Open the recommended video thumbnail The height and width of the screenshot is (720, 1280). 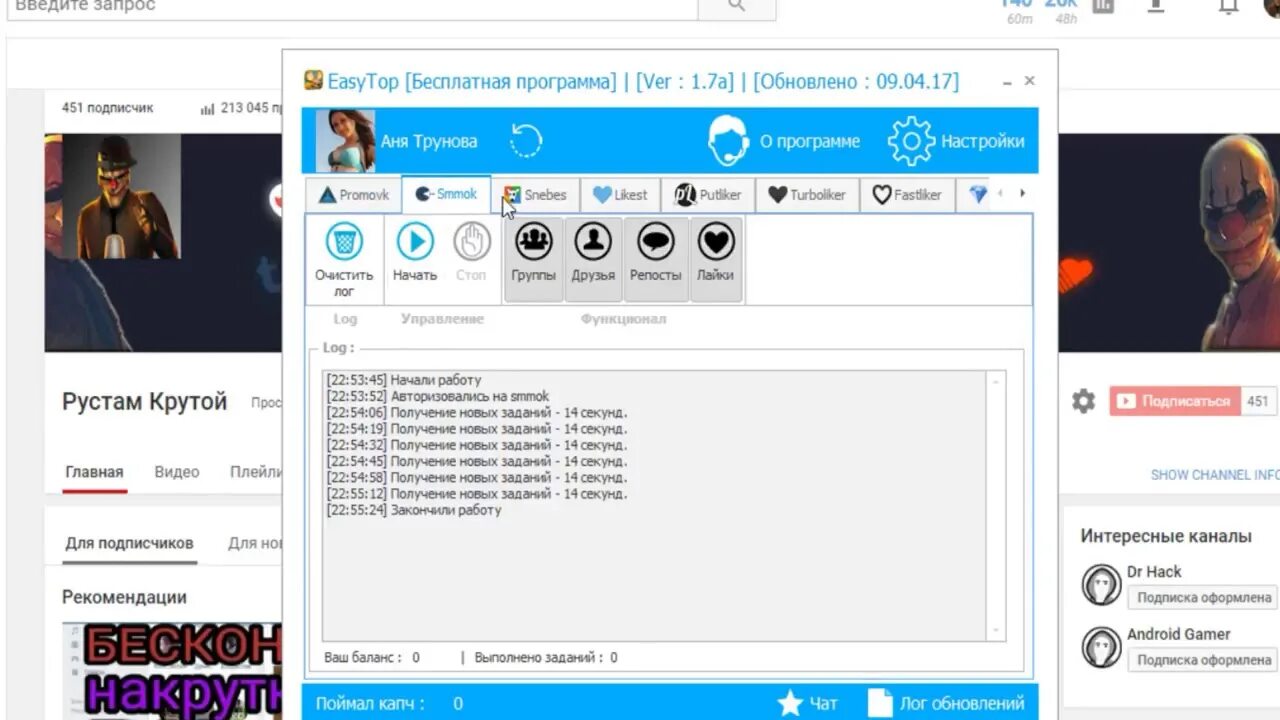coord(172,670)
